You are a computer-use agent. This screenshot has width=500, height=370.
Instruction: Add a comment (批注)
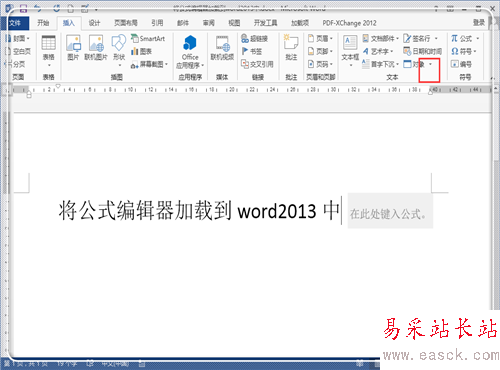coord(291,48)
